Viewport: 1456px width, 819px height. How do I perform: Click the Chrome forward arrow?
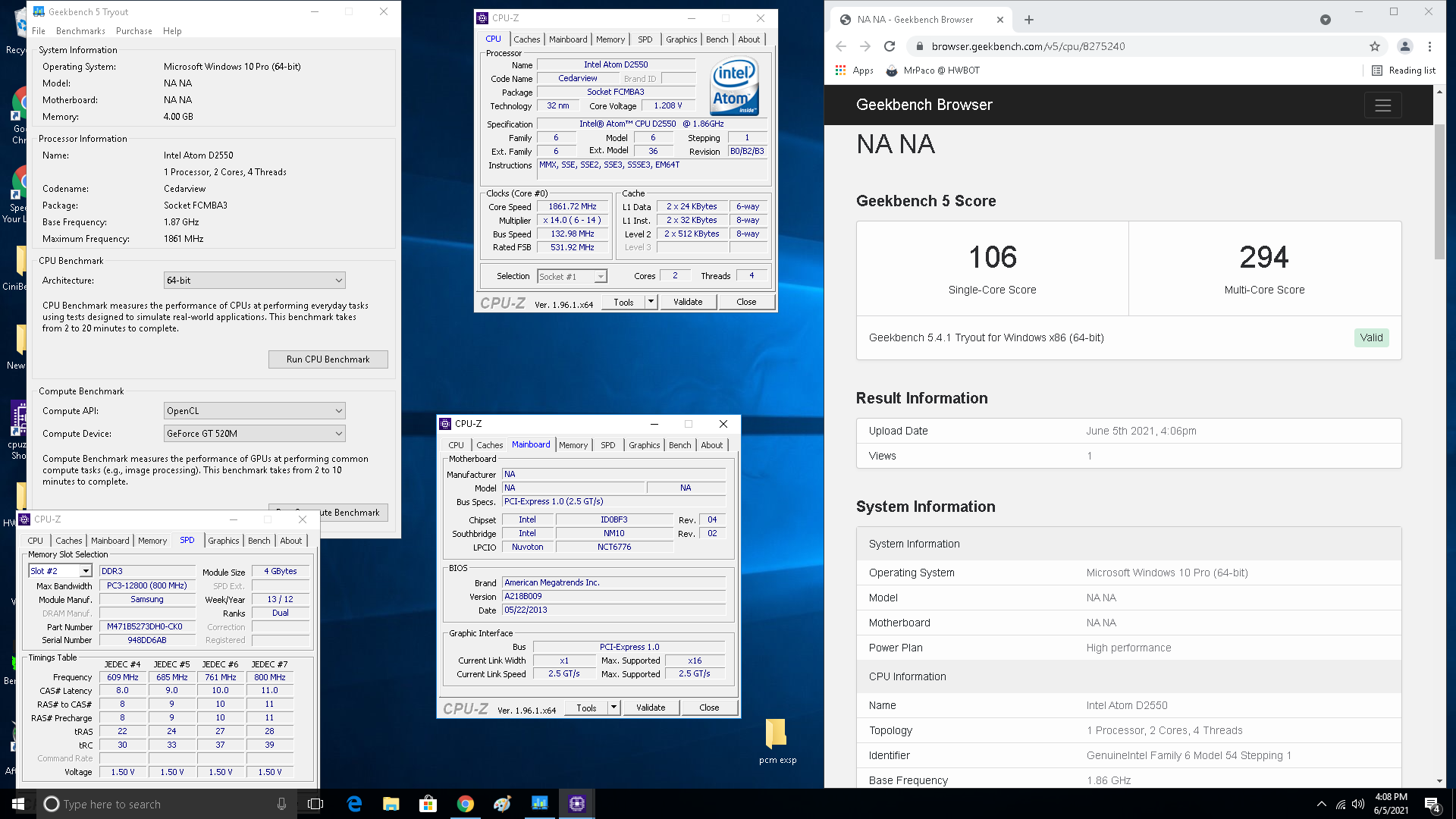(x=865, y=46)
